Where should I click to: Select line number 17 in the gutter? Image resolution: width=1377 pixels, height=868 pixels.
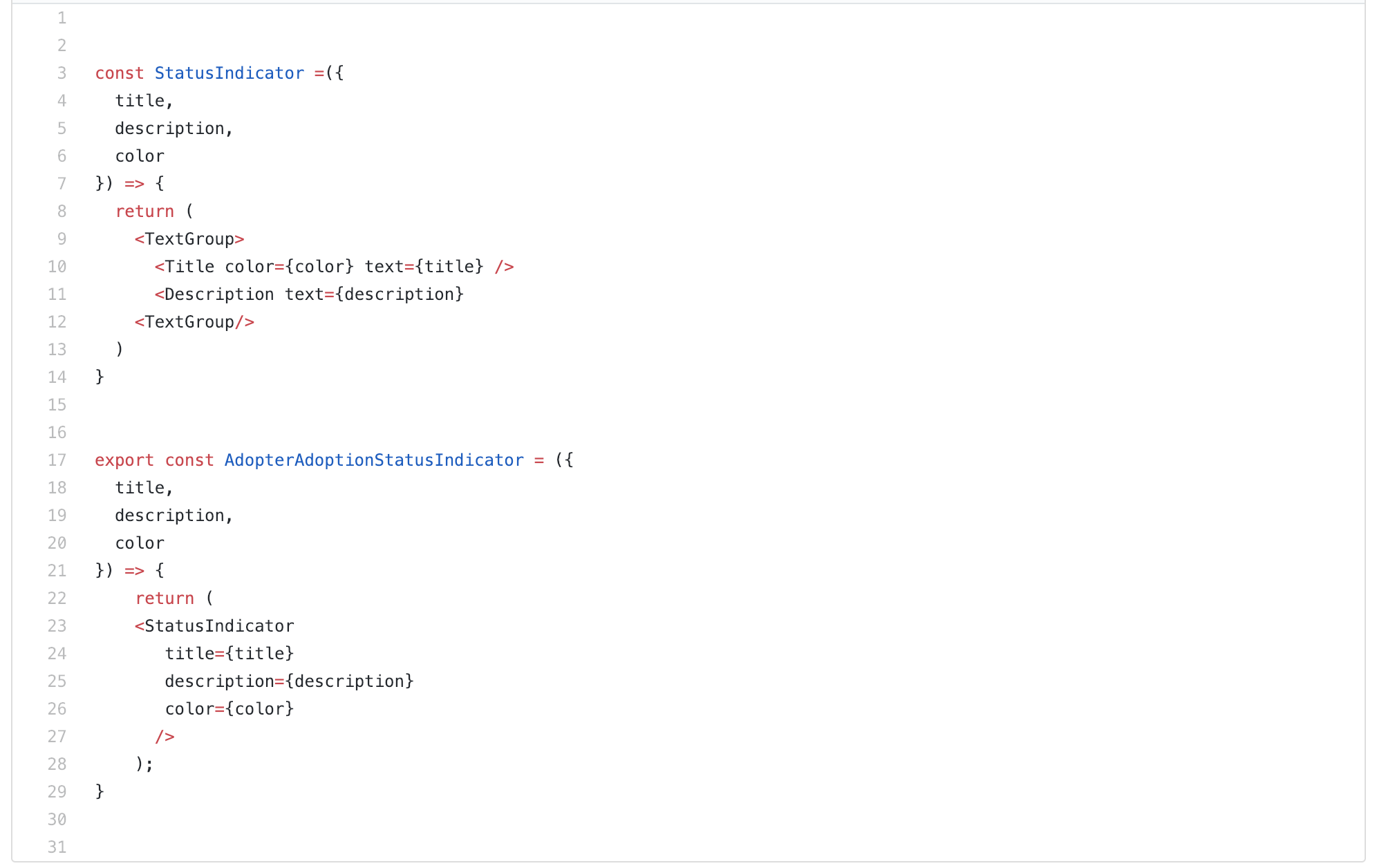[x=57, y=460]
